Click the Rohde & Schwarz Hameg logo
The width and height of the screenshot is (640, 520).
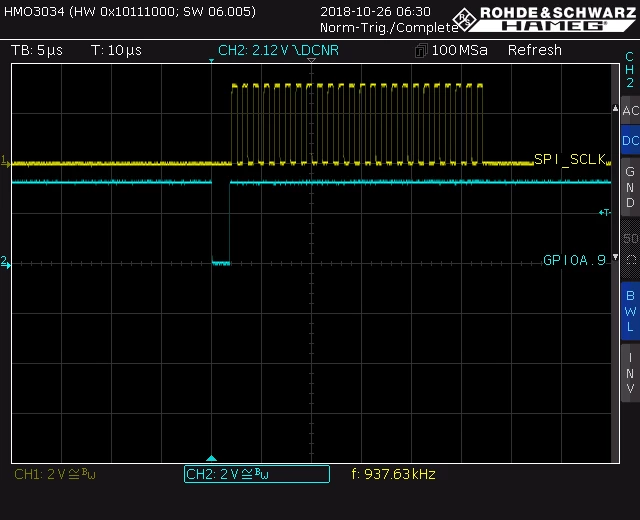click(544, 19)
